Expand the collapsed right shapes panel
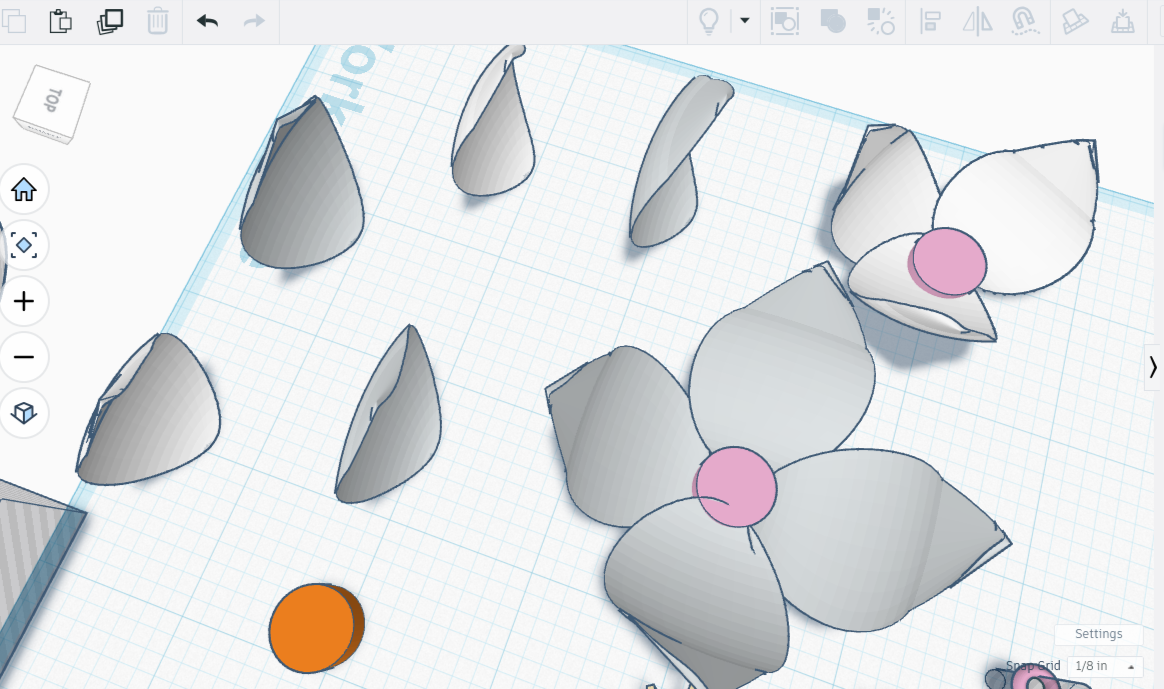The image size is (1164, 689). pos(1153,367)
